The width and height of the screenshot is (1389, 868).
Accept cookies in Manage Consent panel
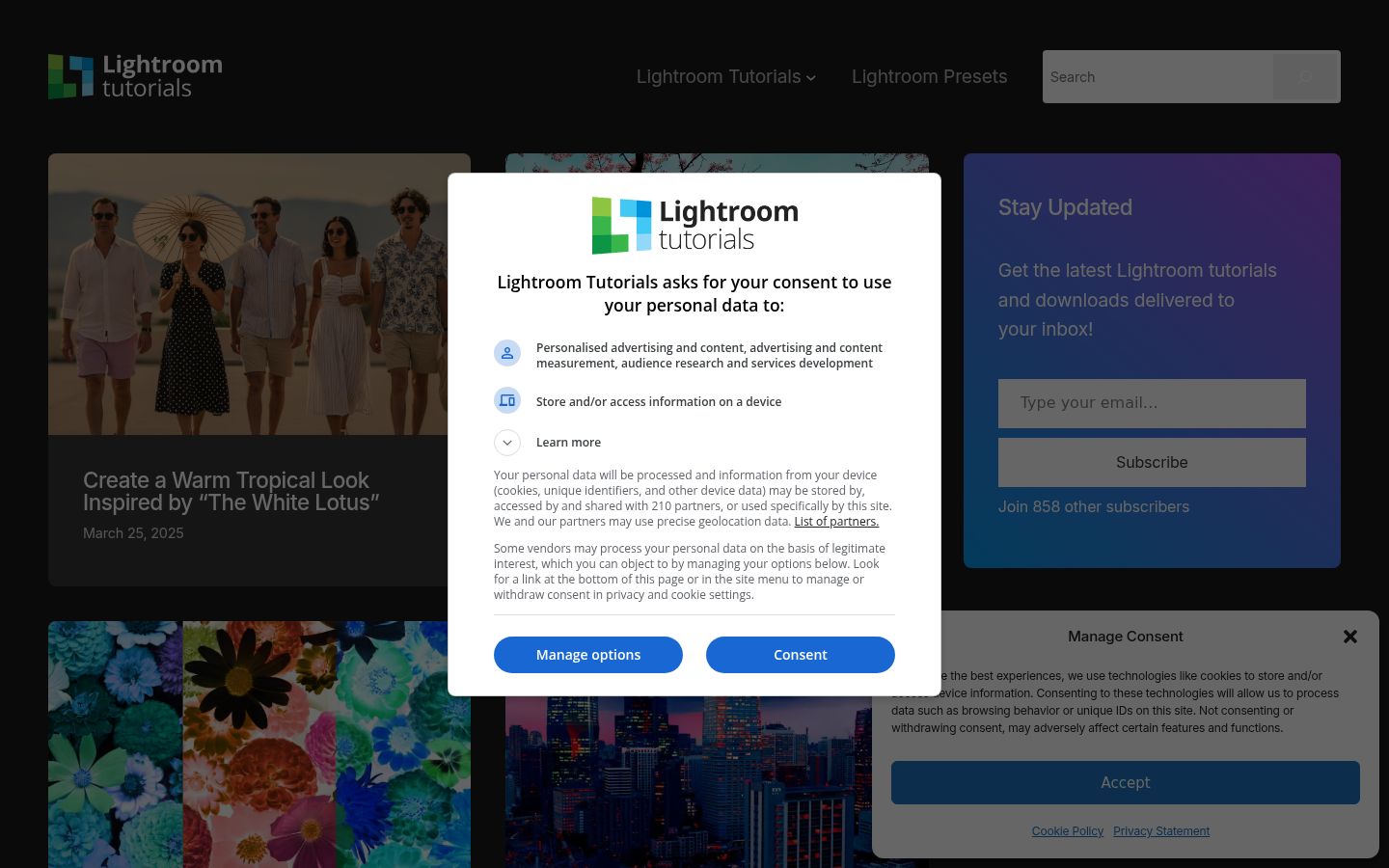coord(1126,782)
